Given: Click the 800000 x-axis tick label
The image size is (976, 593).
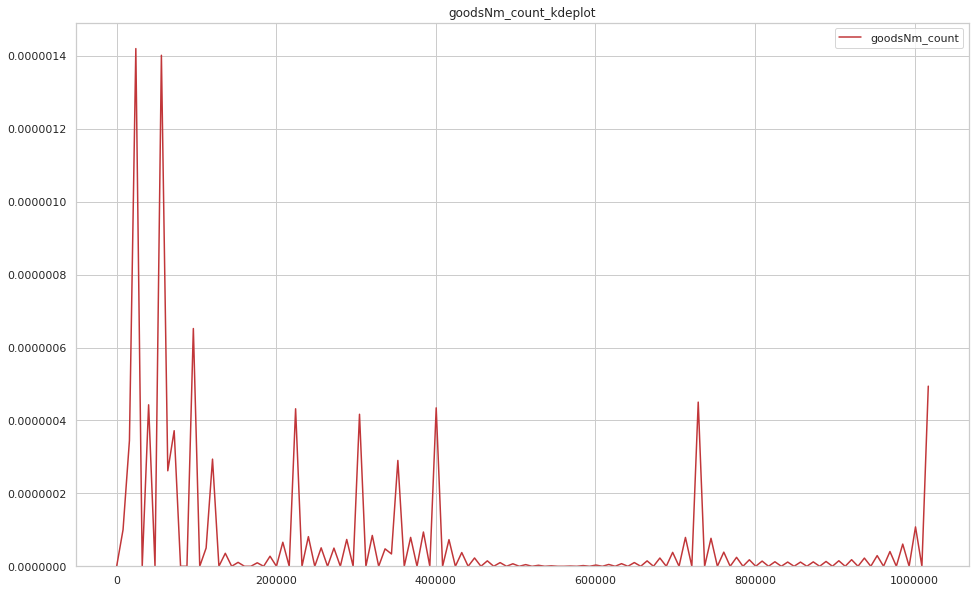Looking at the screenshot, I should tap(755, 580).
